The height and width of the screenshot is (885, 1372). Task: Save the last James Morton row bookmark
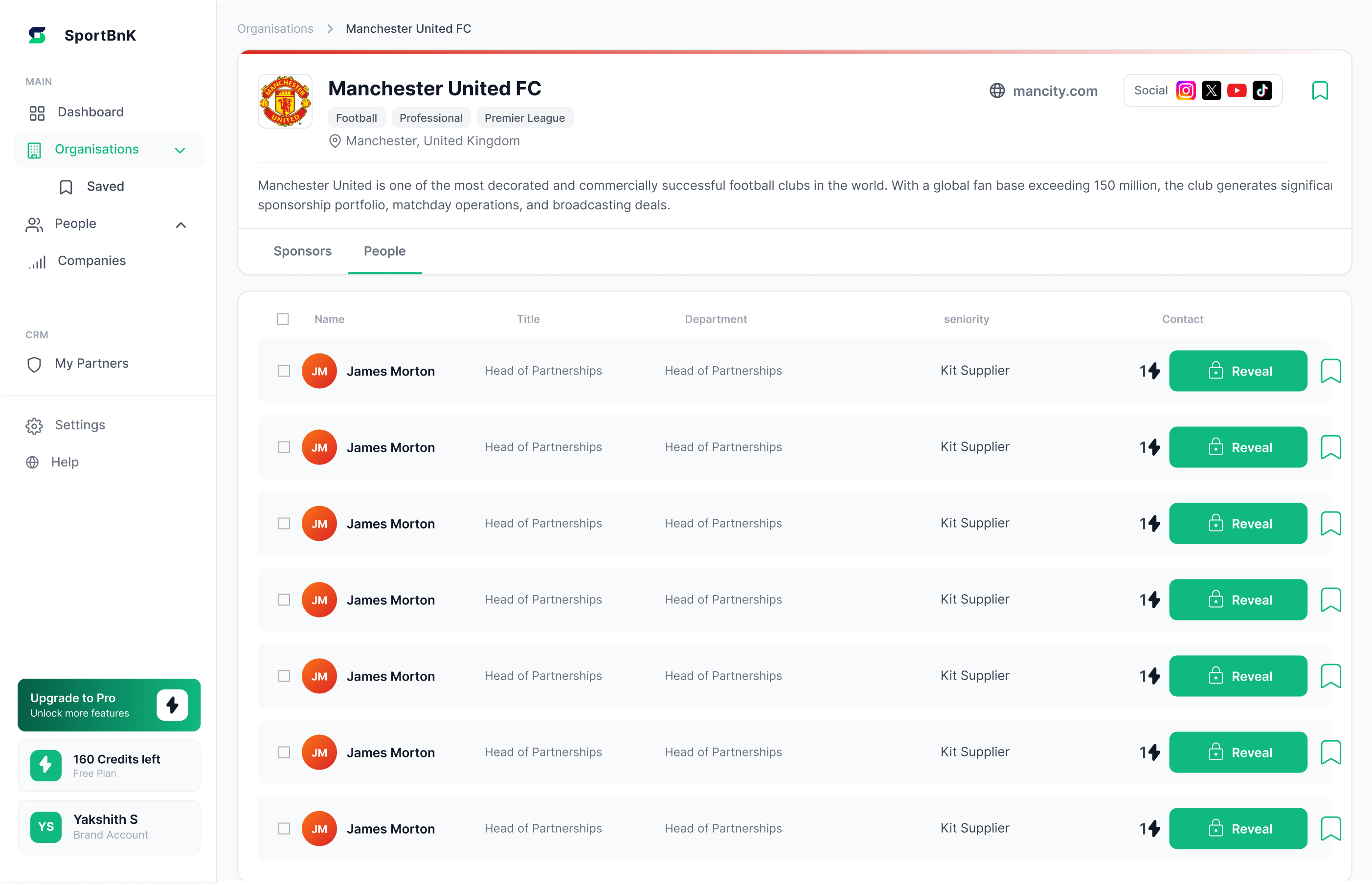pyautogui.click(x=1330, y=828)
